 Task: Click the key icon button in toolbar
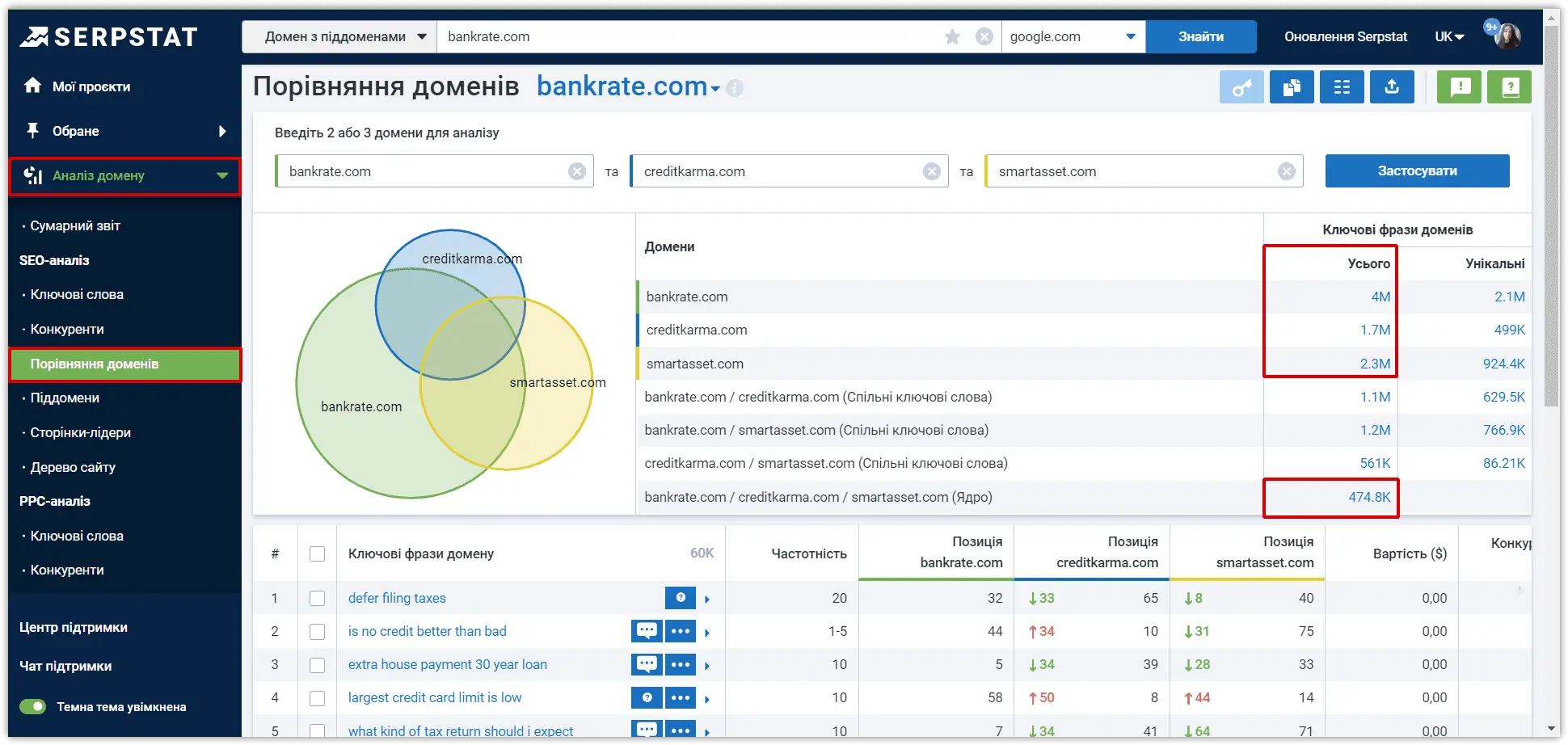point(1241,87)
